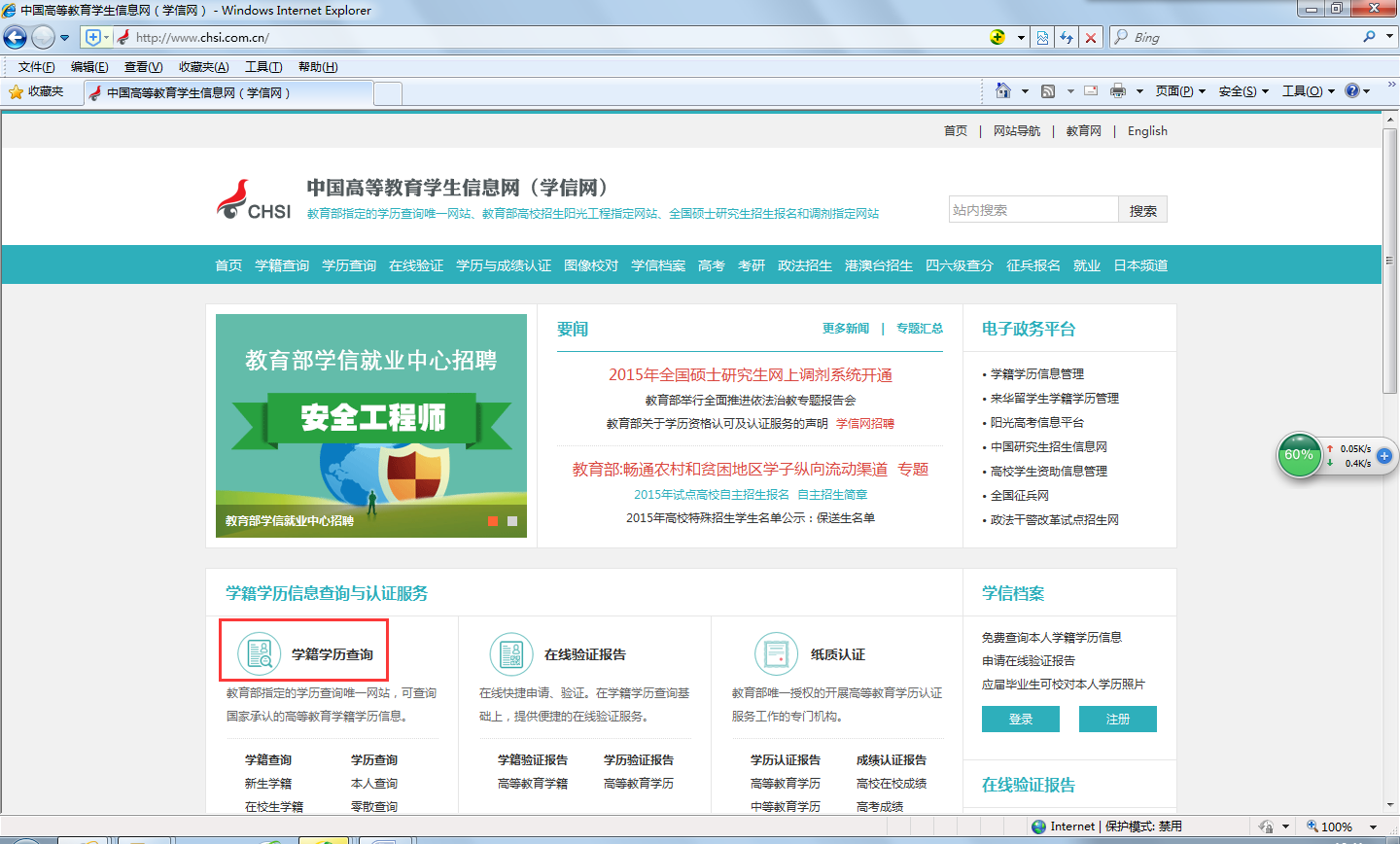
Task: Expand the address bar URL history dropdown
Action: (x=1021, y=38)
